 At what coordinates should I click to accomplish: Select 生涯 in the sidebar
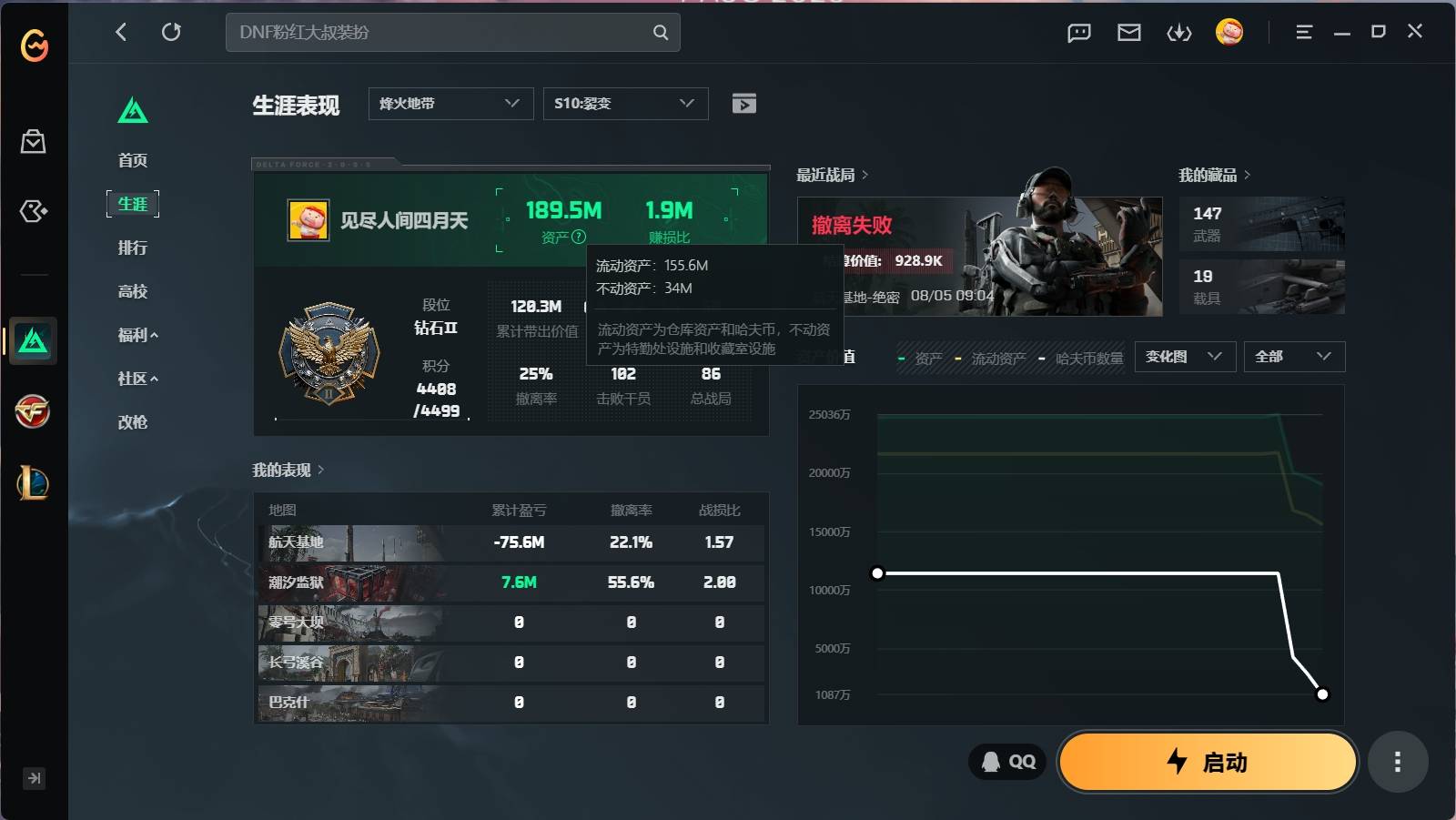pos(133,204)
